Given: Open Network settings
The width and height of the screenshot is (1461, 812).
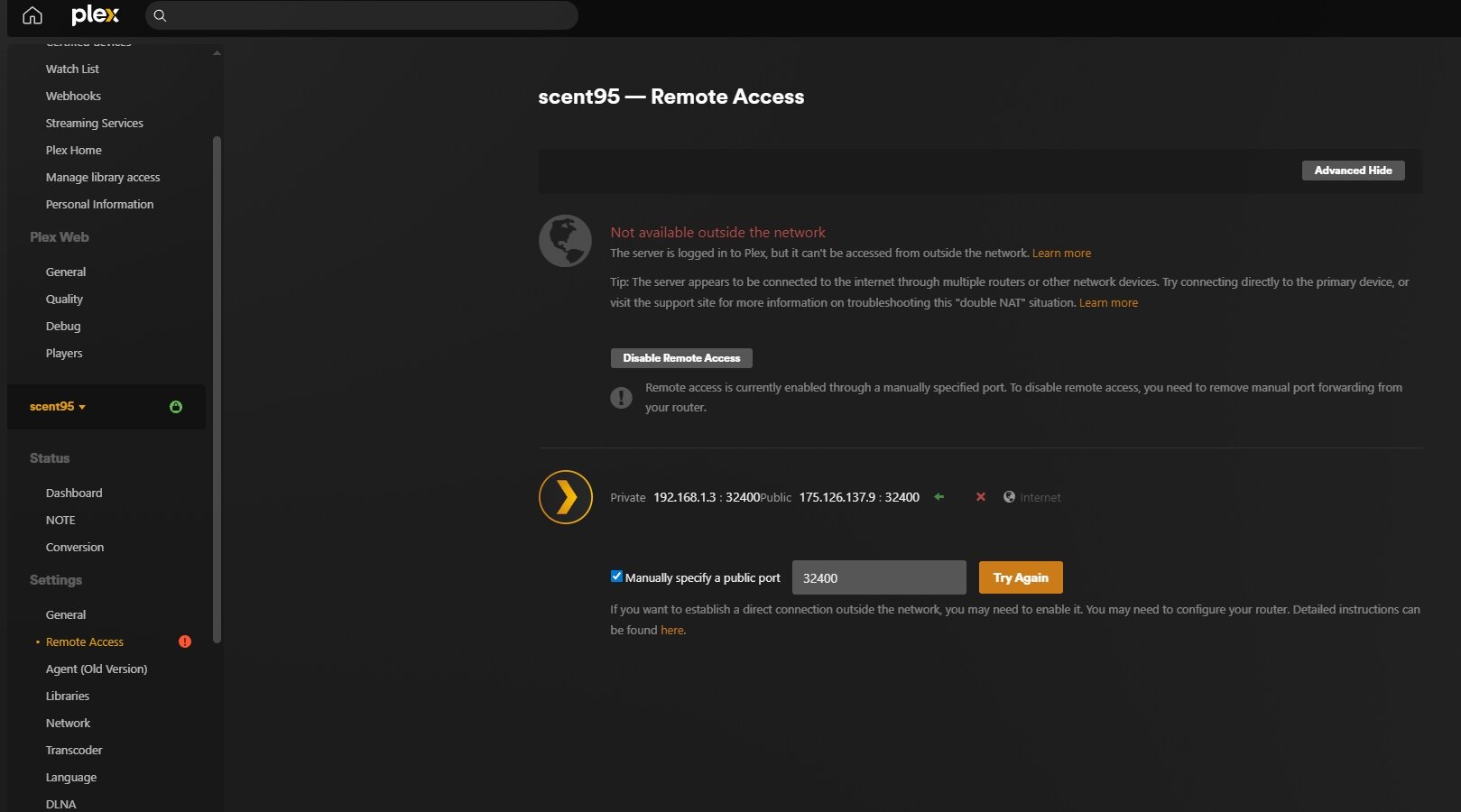Looking at the screenshot, I should click(68, 723).
